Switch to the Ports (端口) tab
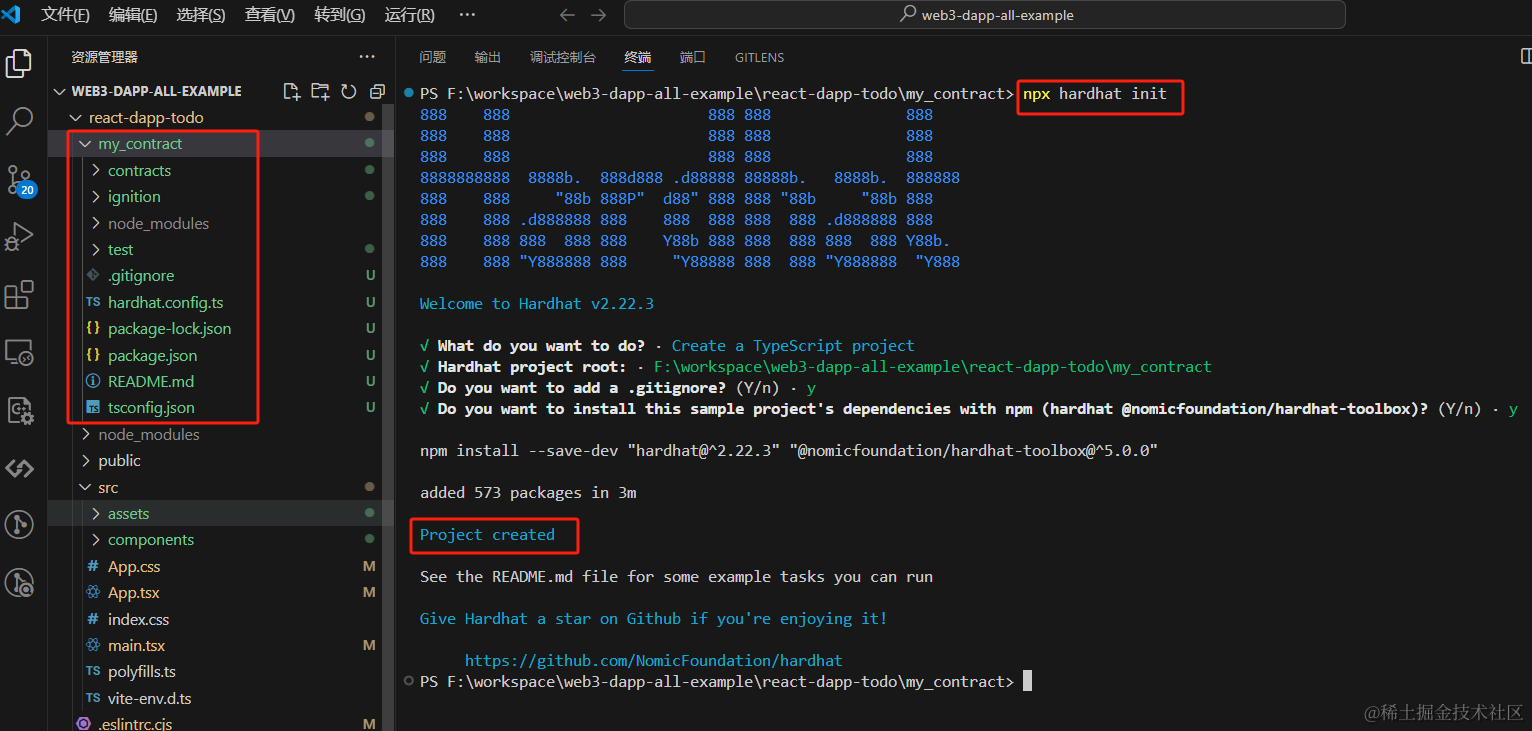The width and height of the screenshot is (1532, 731). (x=693, y=57)
